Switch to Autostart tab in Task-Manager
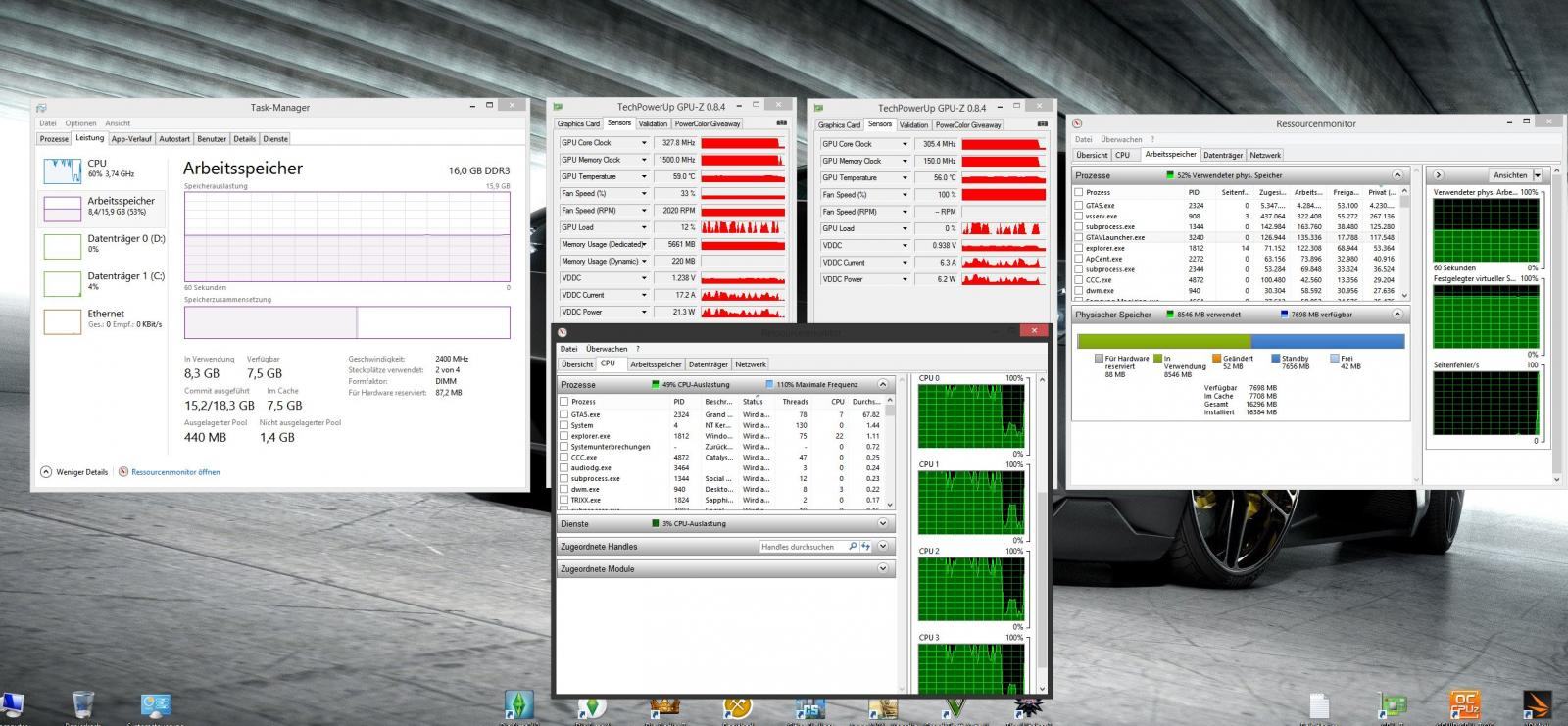This screenshot has width=1568, height=726. [x=174, y=139]
